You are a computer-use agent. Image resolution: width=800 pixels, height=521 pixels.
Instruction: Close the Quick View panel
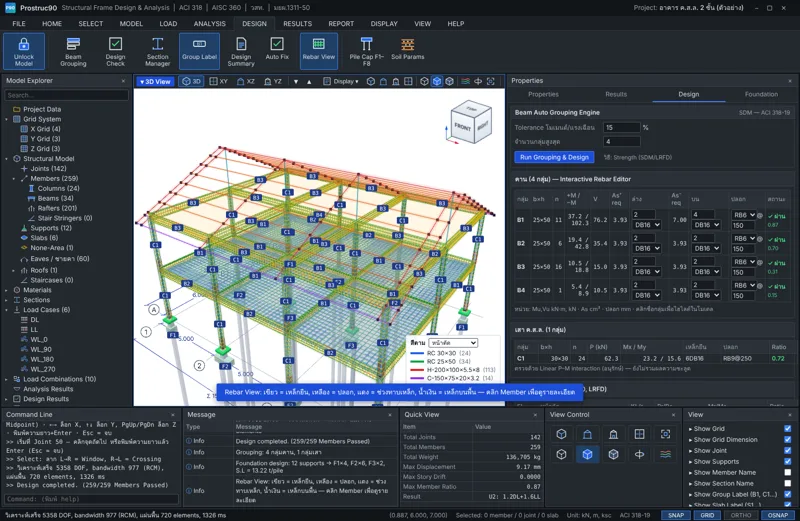tap(535, 415)
